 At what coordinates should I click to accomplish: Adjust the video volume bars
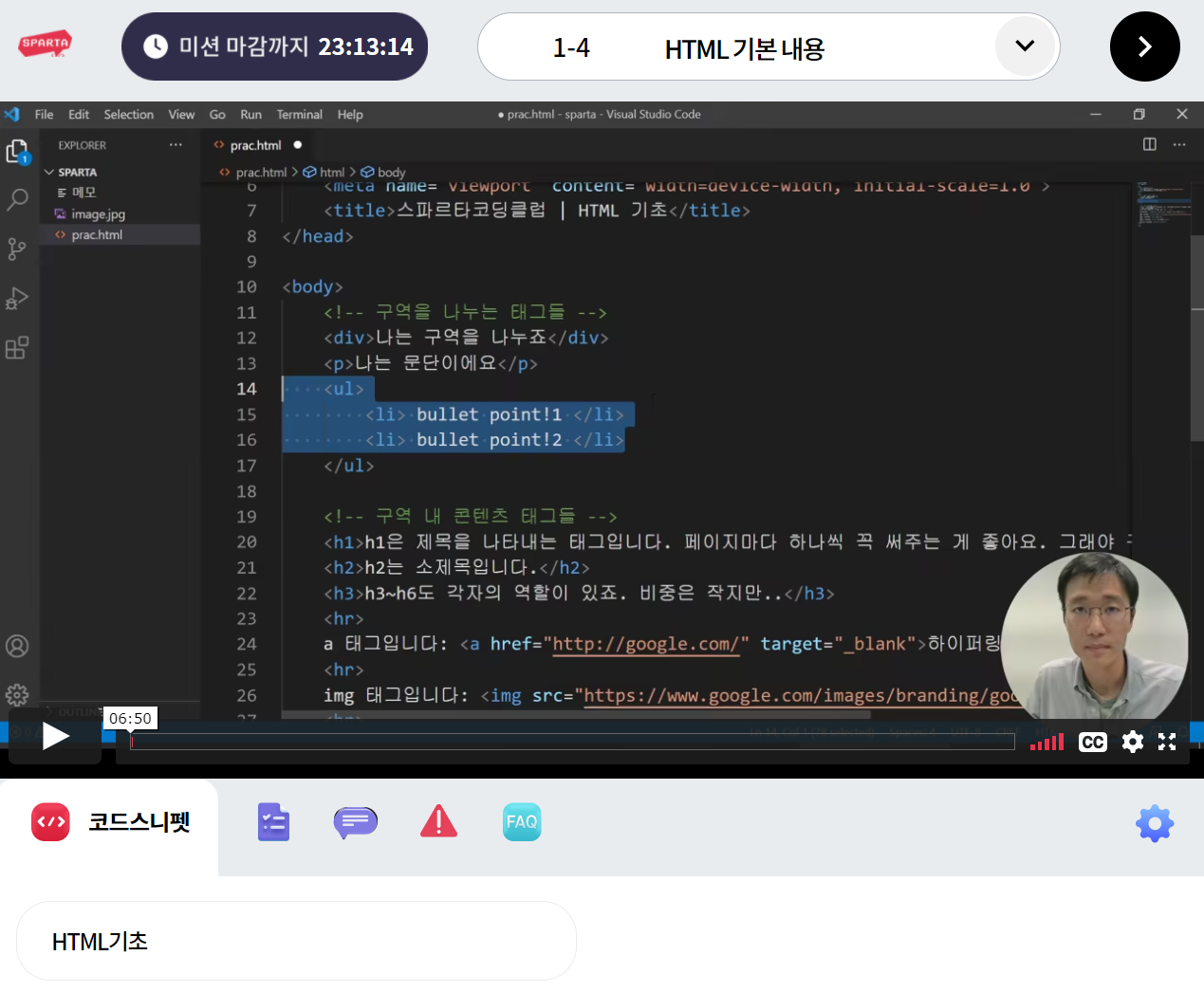pos(1047,742)
